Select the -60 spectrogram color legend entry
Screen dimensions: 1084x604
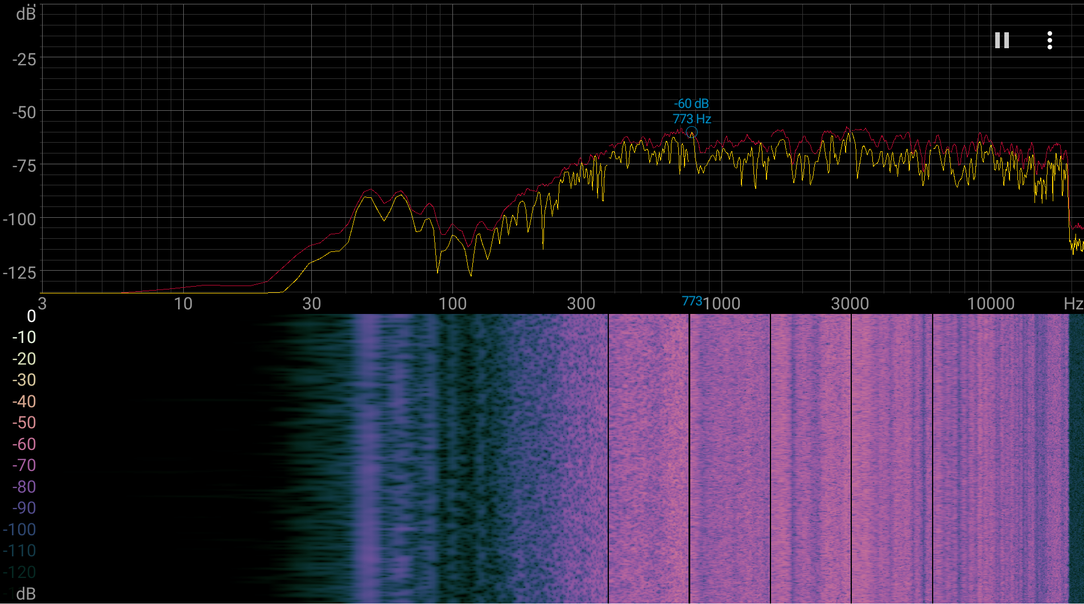coord(24,444)
